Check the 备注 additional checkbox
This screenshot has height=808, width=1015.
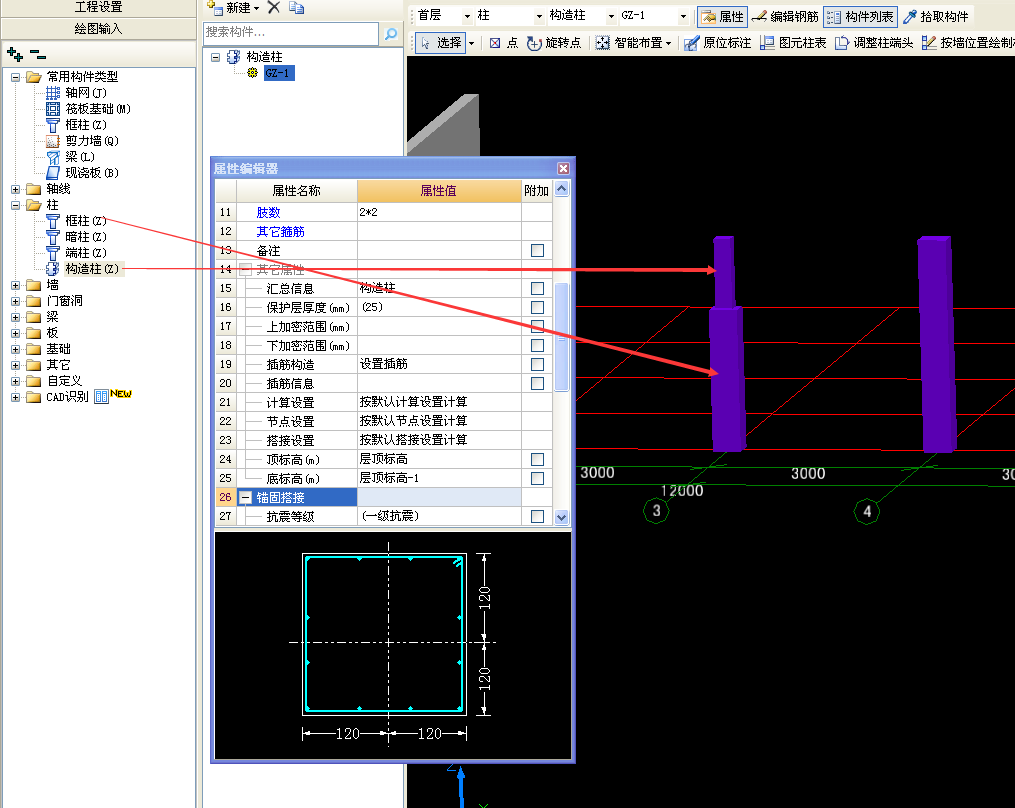coord(537,251)
